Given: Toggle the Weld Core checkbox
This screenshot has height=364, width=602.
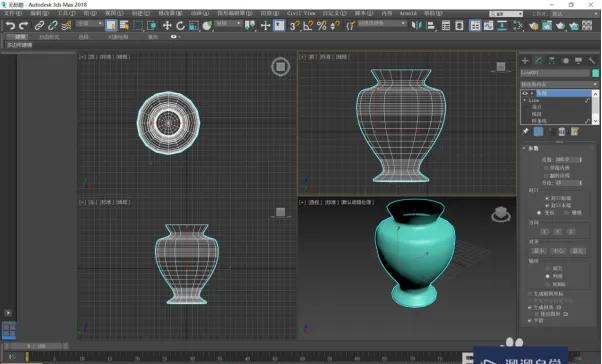Looking at the screenshot, I should (546, 168).
